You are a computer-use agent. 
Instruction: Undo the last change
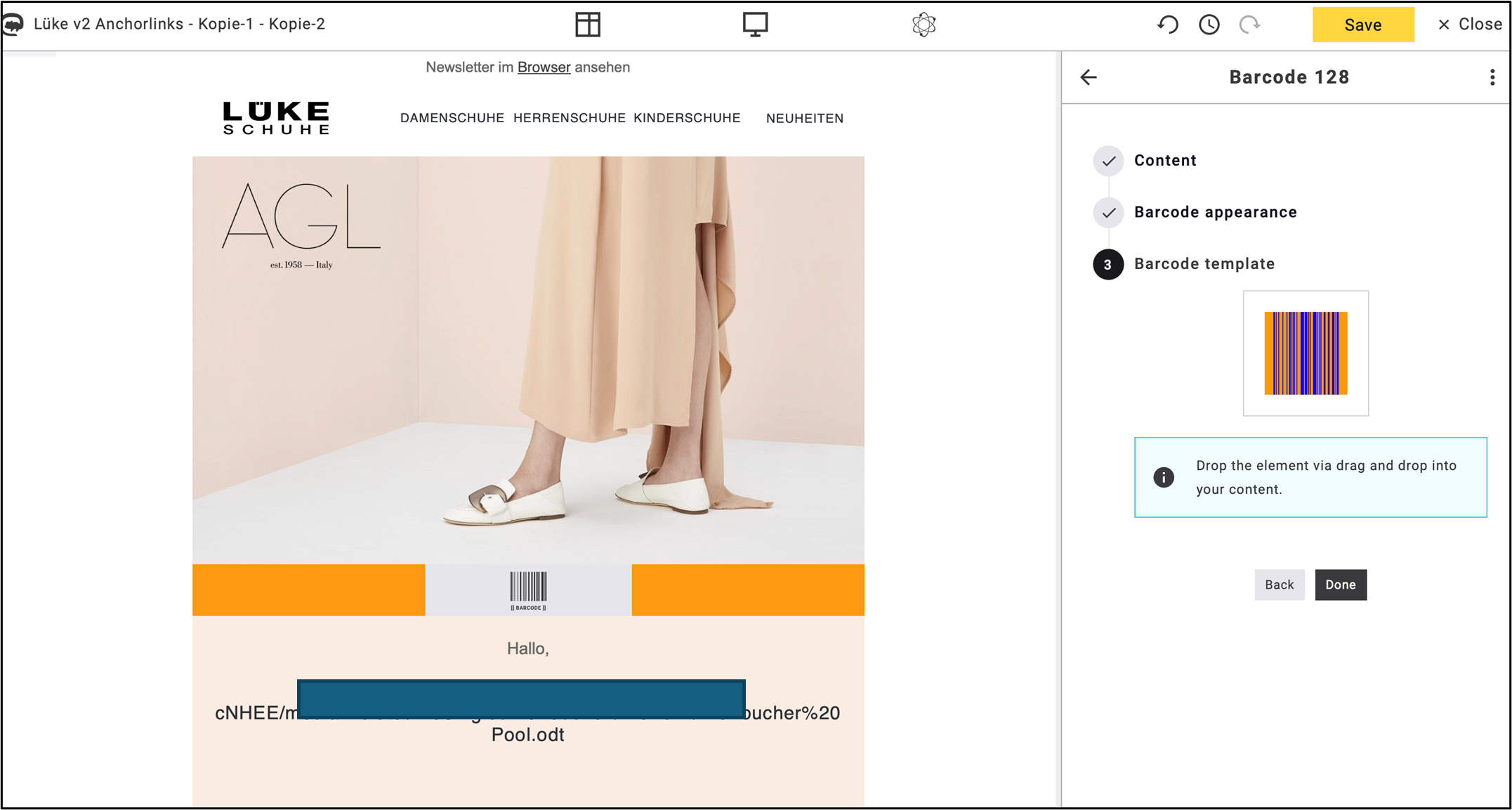click(1167, 25)
